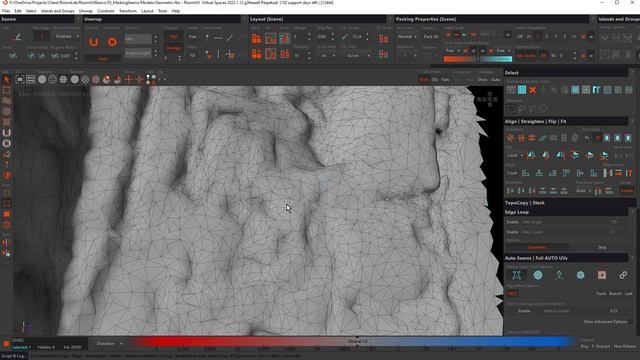Click the Auto Seams box icon
Screen dimensions: 640x360
pyautogui.click(x=580, y=275)
